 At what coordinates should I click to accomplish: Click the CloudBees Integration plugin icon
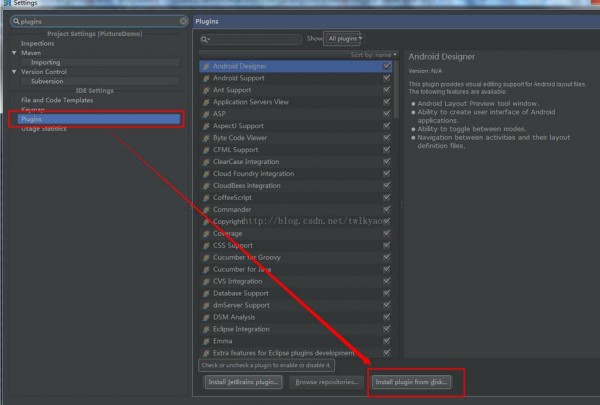206,185
